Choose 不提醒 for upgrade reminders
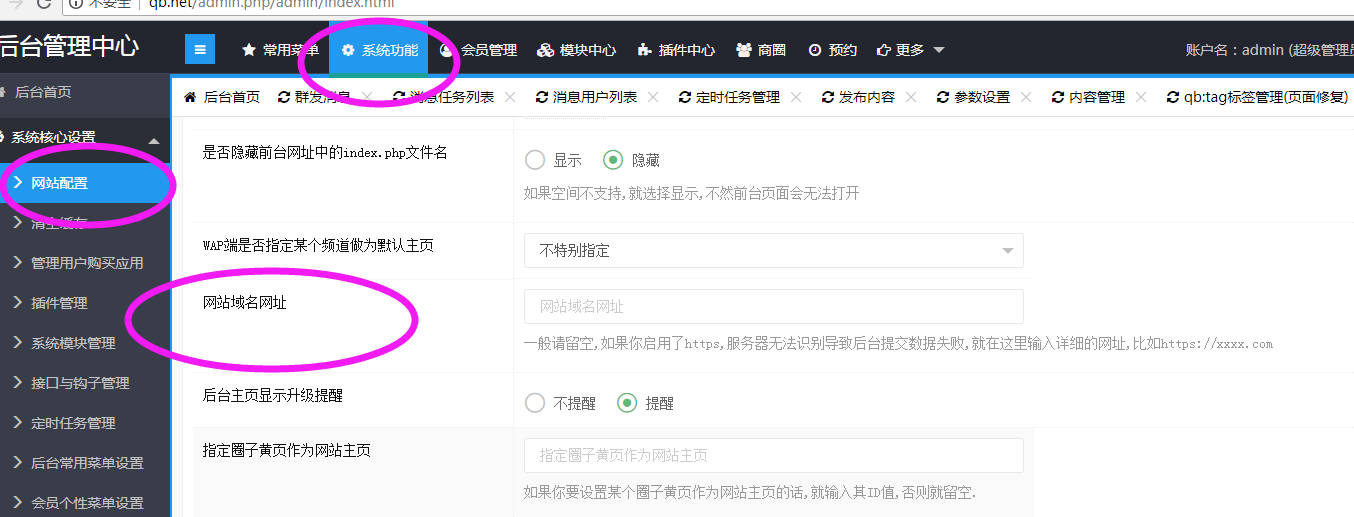This screenshot has height=517, width=1354. click(x=535, y=403)
